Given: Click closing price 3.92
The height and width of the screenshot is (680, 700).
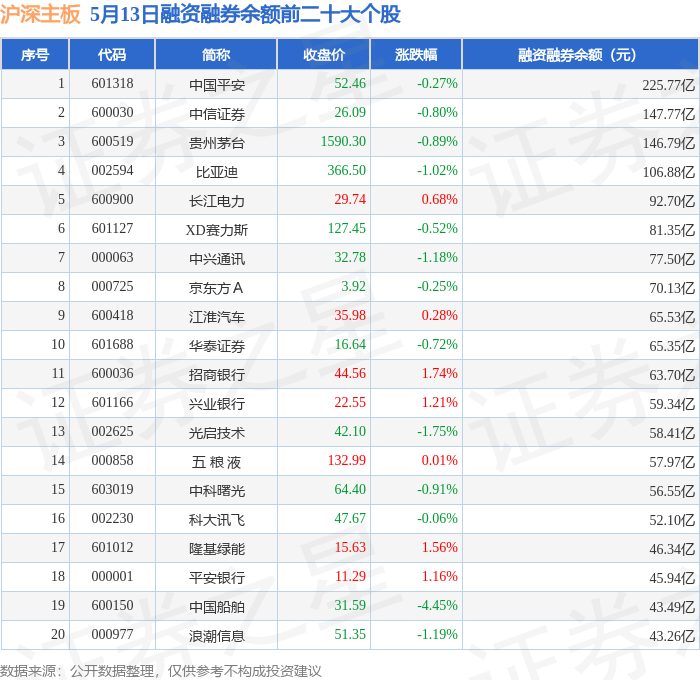Looking at the screenshot, I should tap(354, 287).
